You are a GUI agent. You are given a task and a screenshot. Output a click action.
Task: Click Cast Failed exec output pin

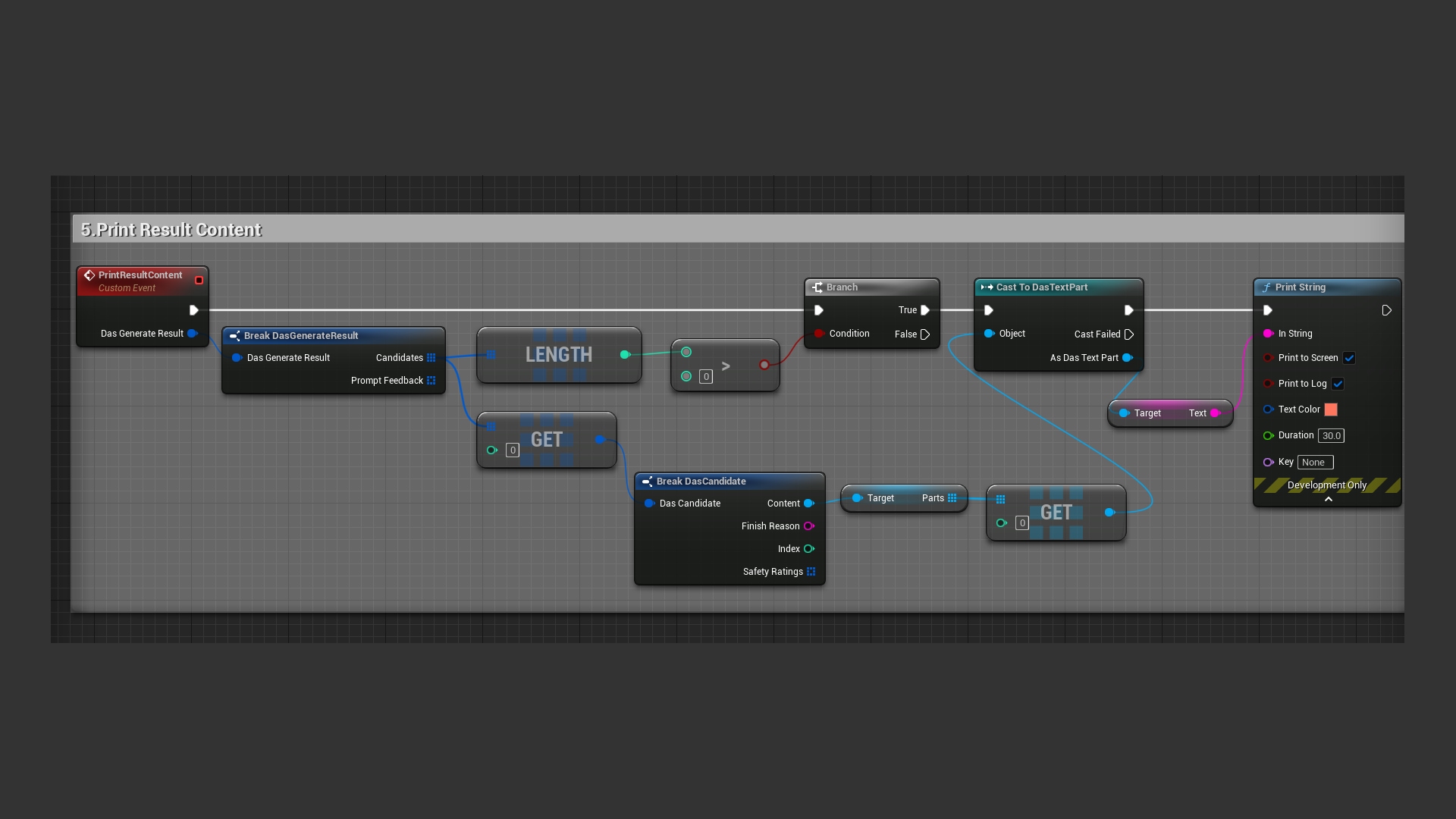coord(1129,334)
